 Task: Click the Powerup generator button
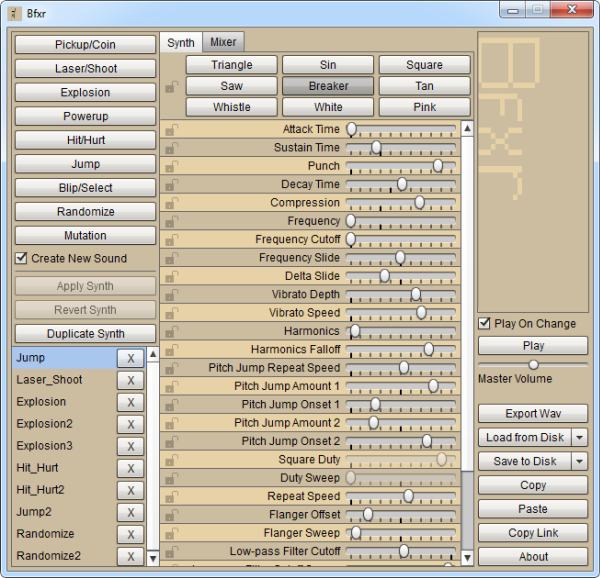(x=85, y=116)
